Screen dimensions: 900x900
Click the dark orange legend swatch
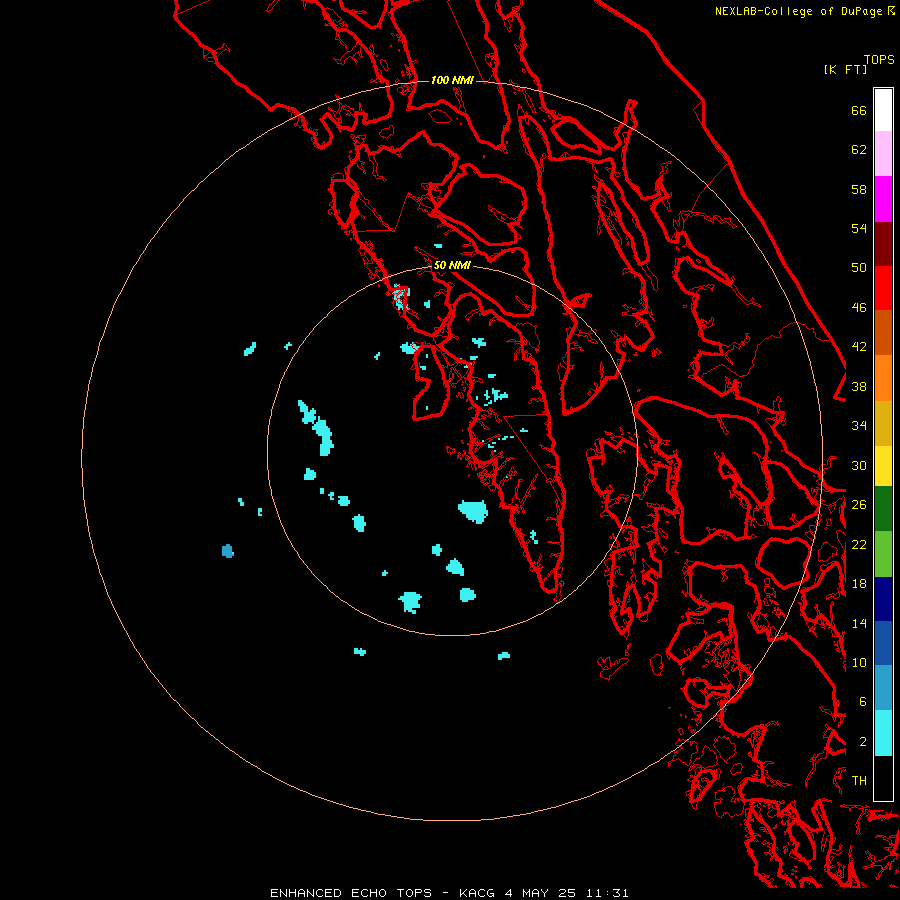pyautogui.click(x=883, y=332)
